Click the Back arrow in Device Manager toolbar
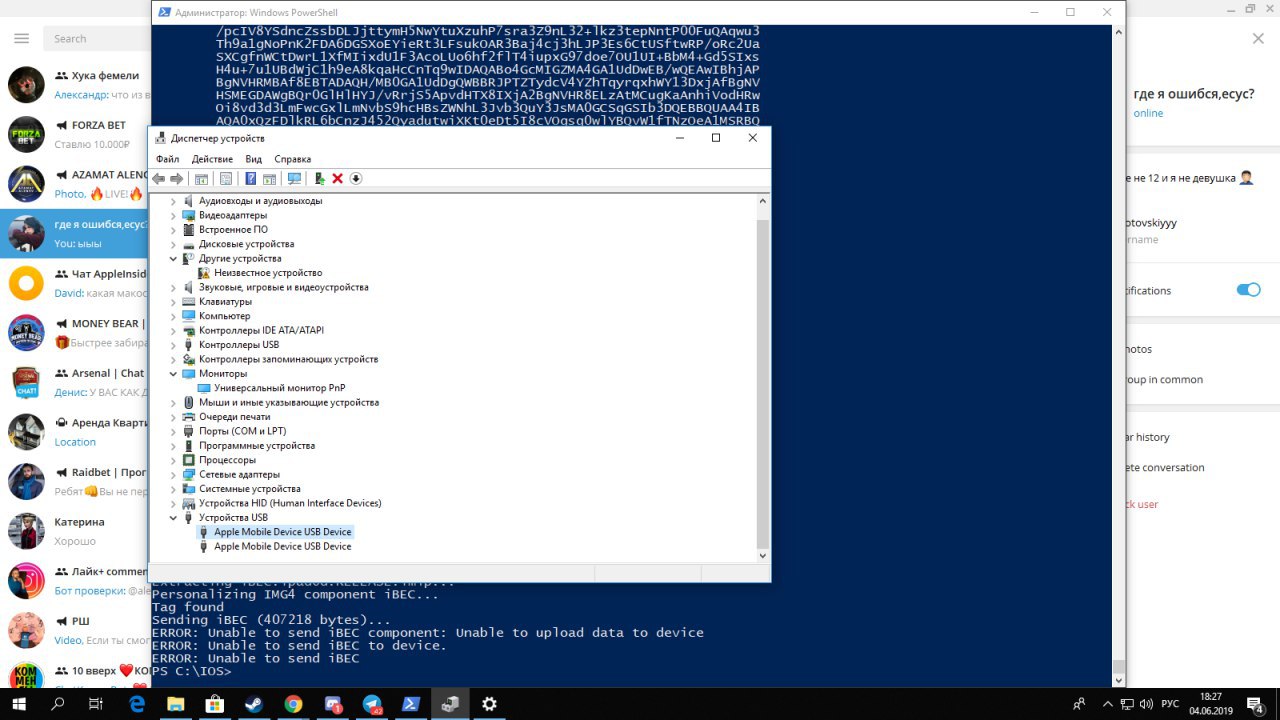Screen dimensions: 1280x720 158,179
